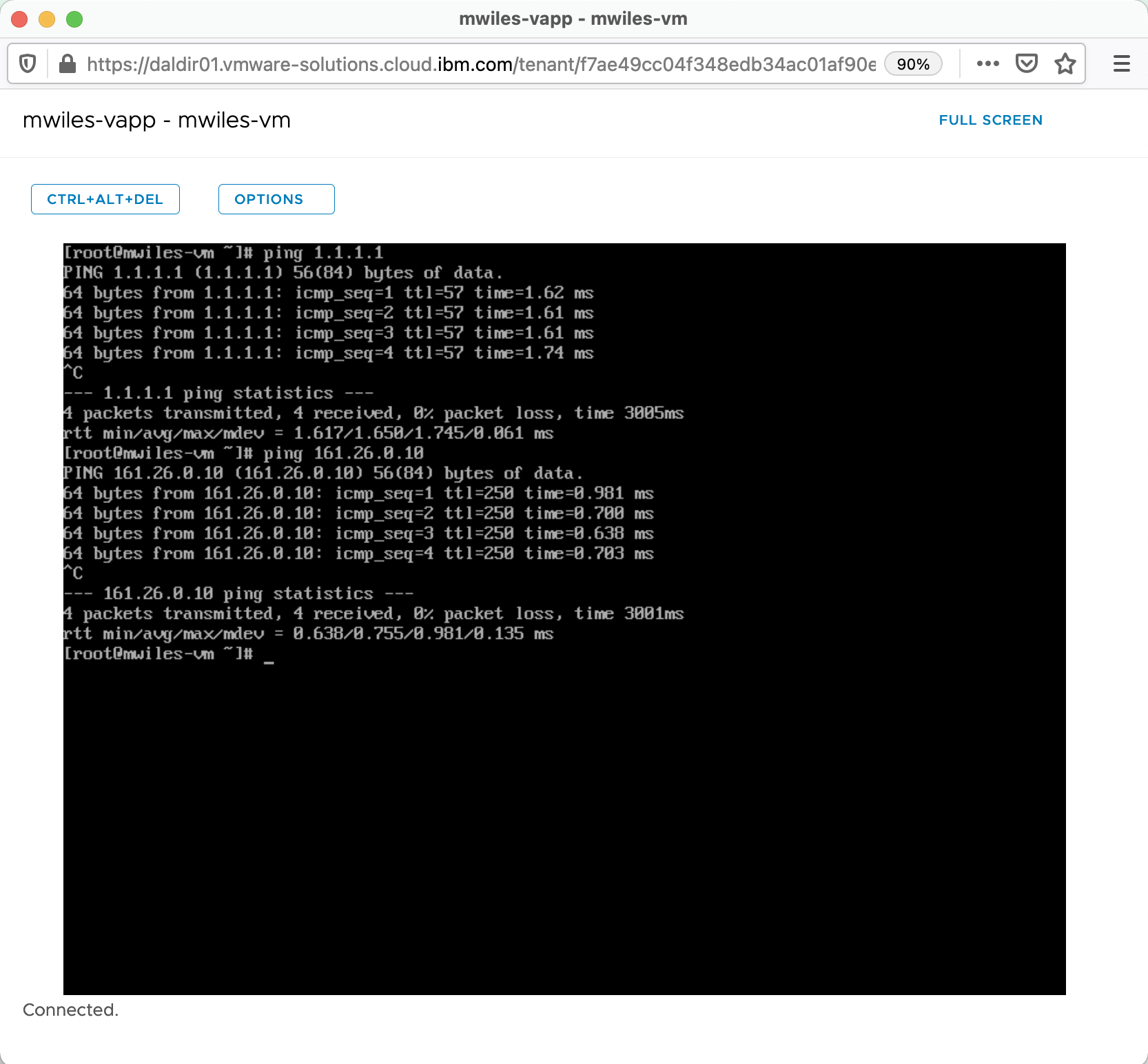This screenshot has width=1148, height=1064.
Task: Click the 'ping 161.26.0.10' command line
Action: [x=243, y=453]
